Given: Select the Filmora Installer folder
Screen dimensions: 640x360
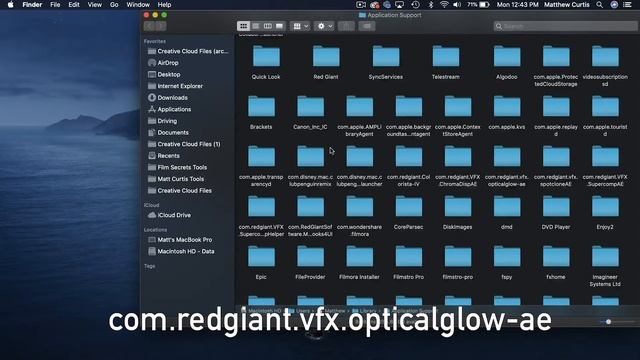Looking at the screenshot, I should click(x=359, y=258).
